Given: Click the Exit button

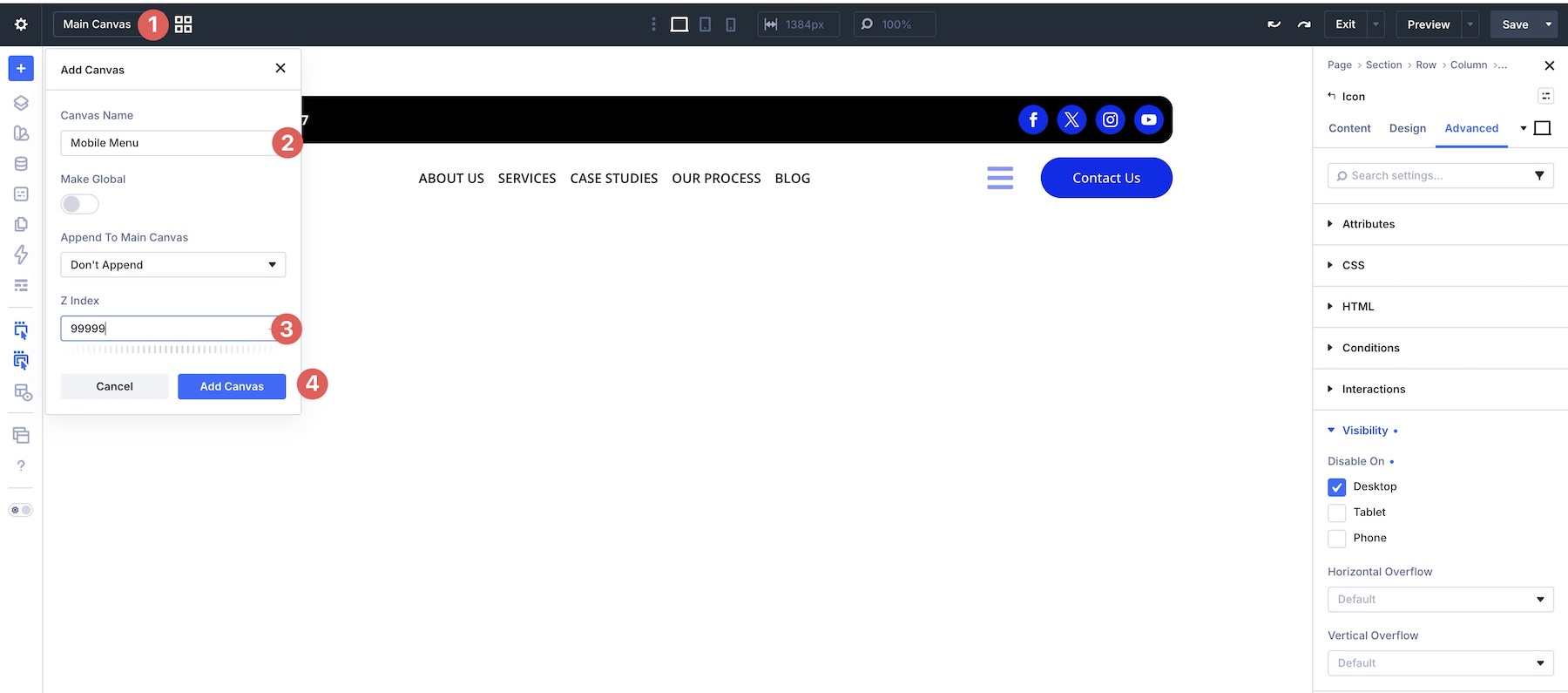Looking at the screenshot, I should [x=1346, y=24].
